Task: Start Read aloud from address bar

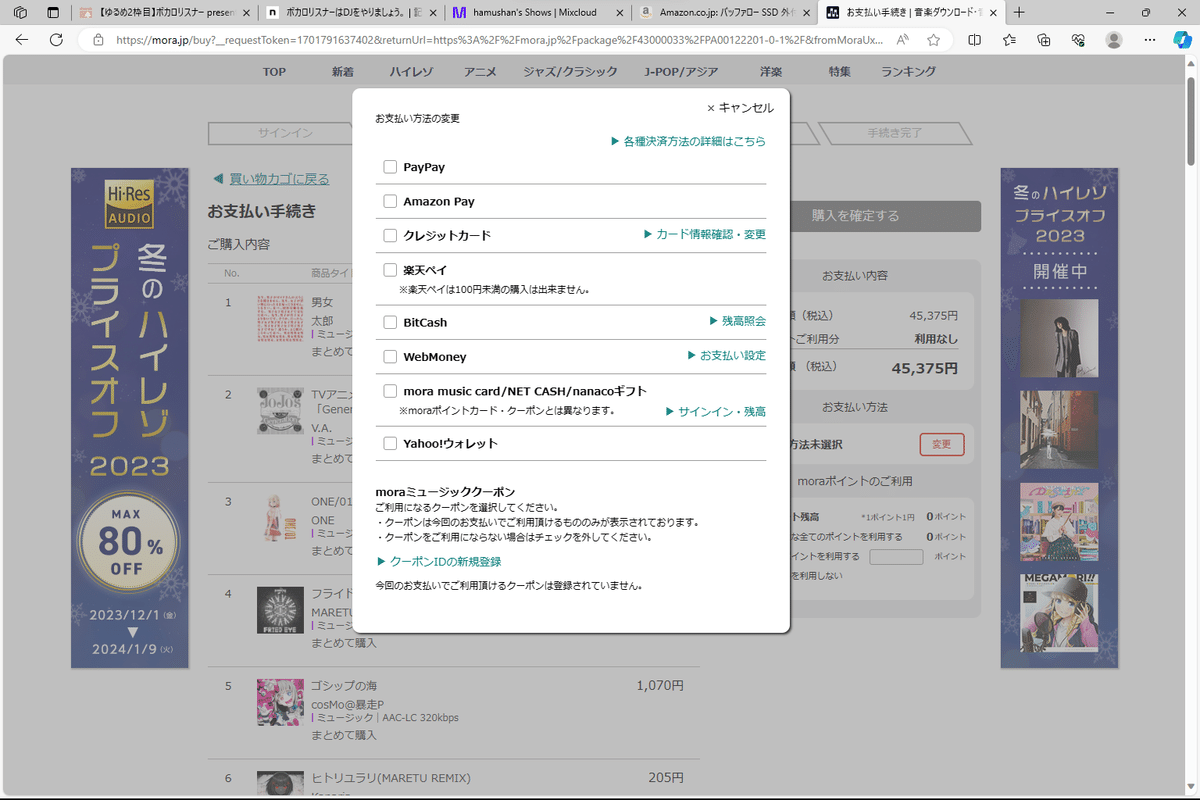Action: click(903, 40)
